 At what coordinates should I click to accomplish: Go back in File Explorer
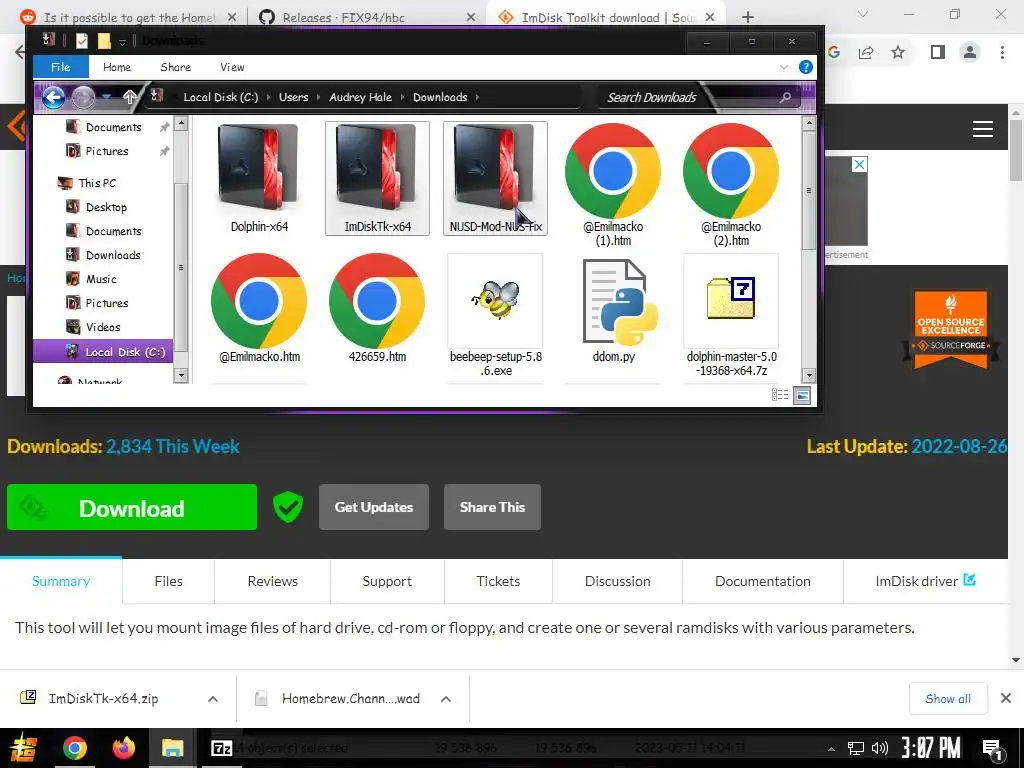[54, 97]
